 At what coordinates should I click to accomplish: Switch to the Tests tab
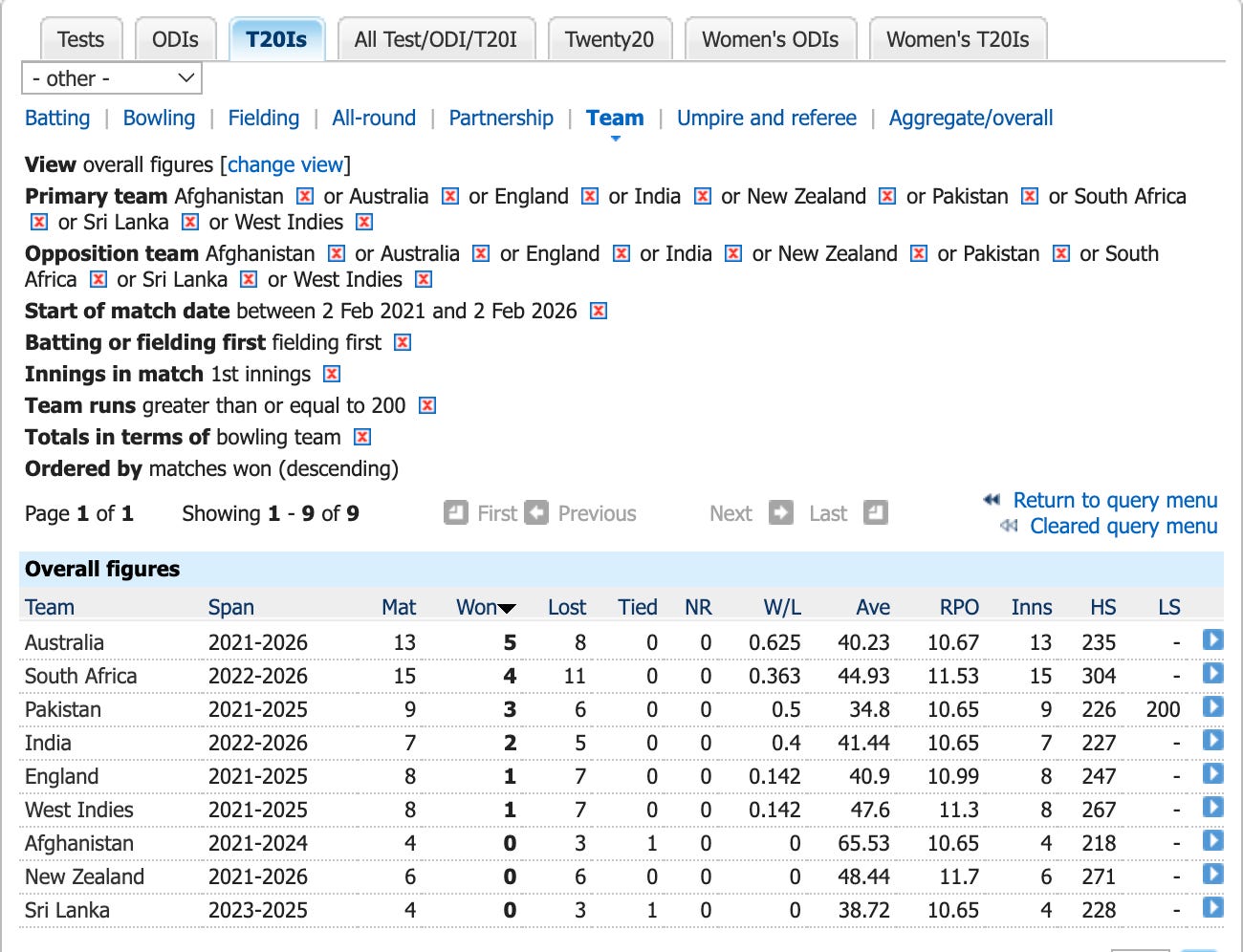click(x=80, y=39)
